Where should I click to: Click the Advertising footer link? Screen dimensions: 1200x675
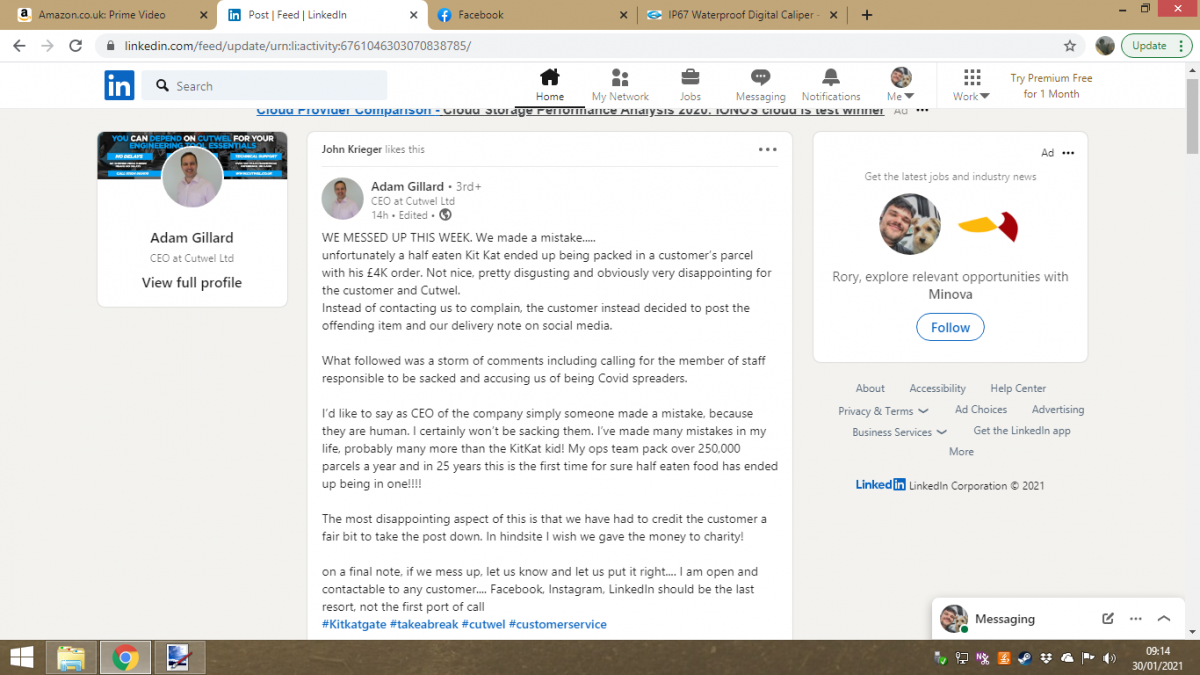pos(1058,410)
